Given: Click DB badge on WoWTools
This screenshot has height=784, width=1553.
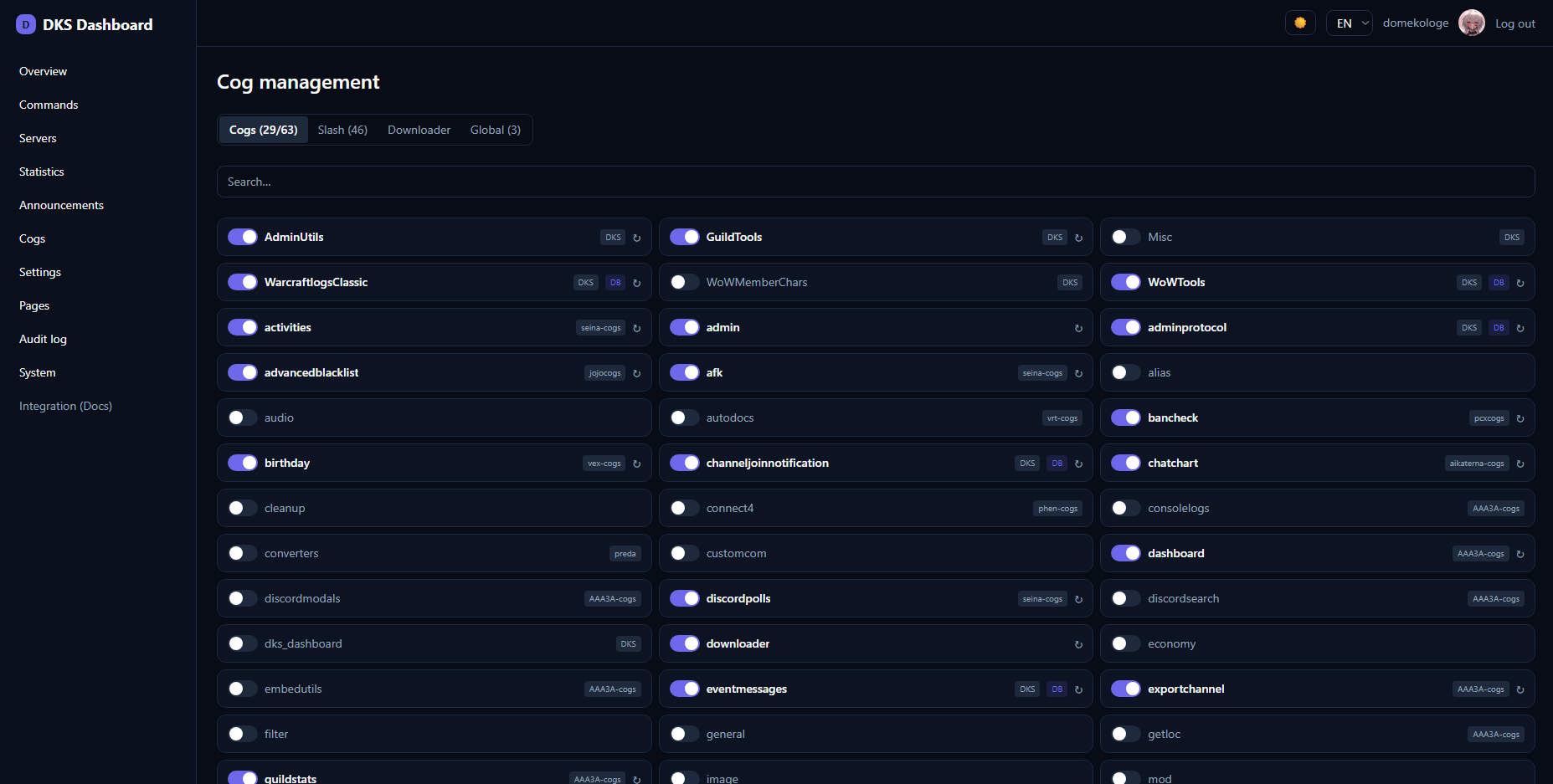Looking at the screenshot, I should pyautogui.click(x=1499, y=282).
